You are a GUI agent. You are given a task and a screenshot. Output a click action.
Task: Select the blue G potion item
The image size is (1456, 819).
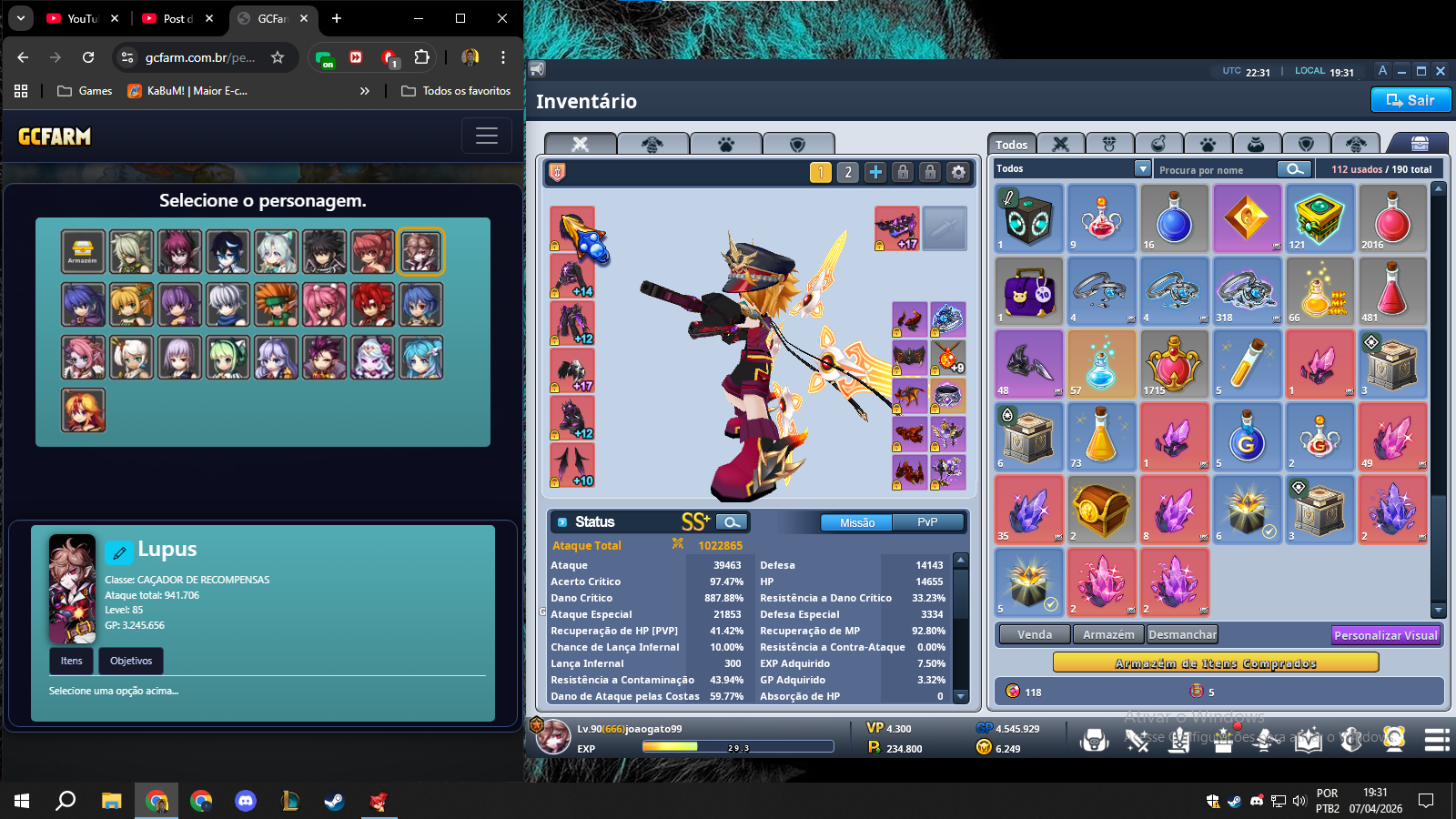[x=1247, y=437]
